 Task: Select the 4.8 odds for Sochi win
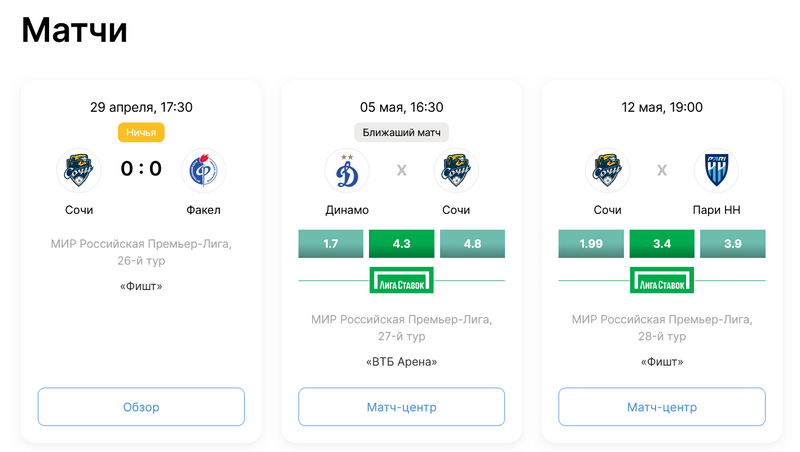tap(472, 244)
